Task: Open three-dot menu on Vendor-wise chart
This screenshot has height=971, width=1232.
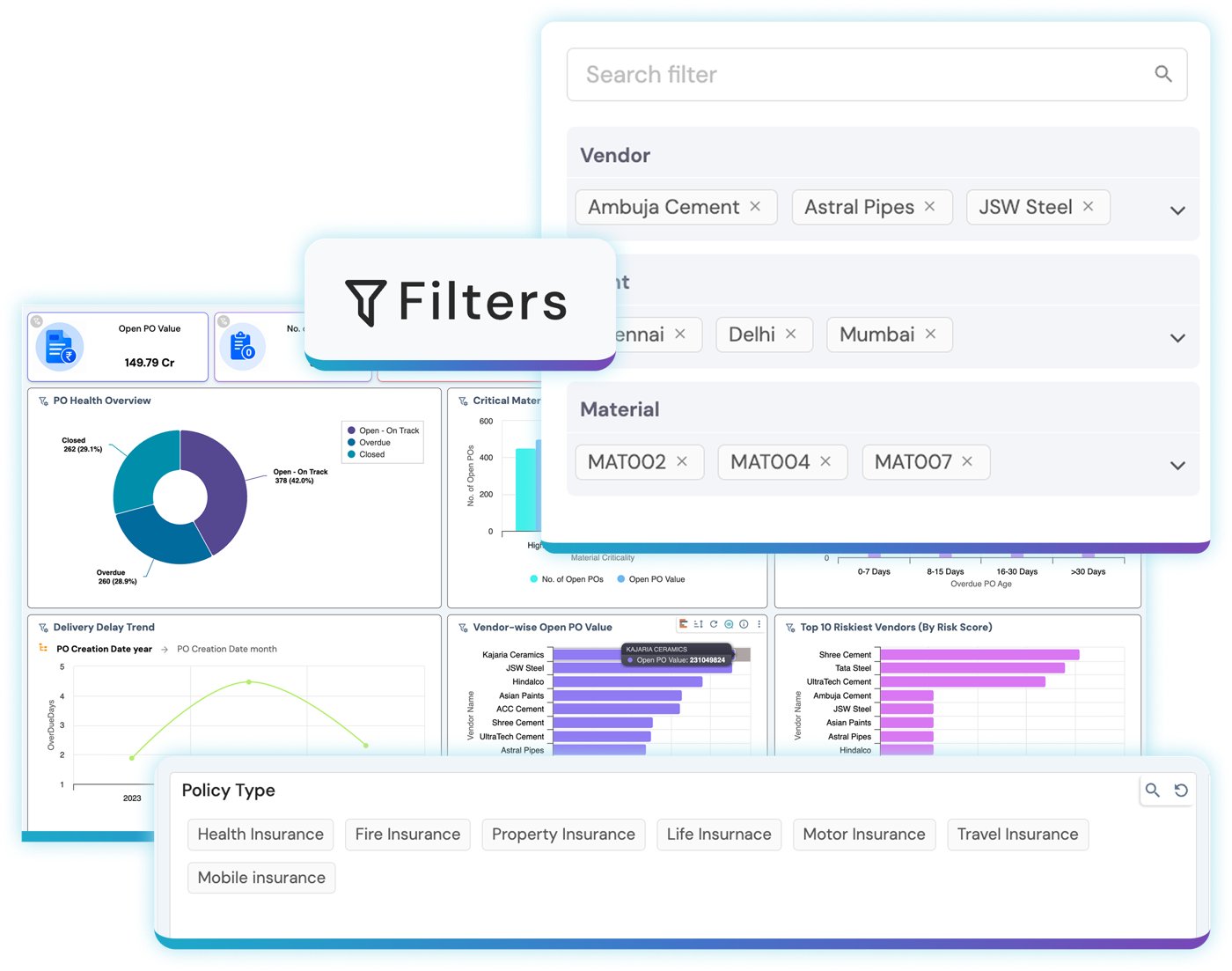Action: pyautogui.click(x=759, y=624)
